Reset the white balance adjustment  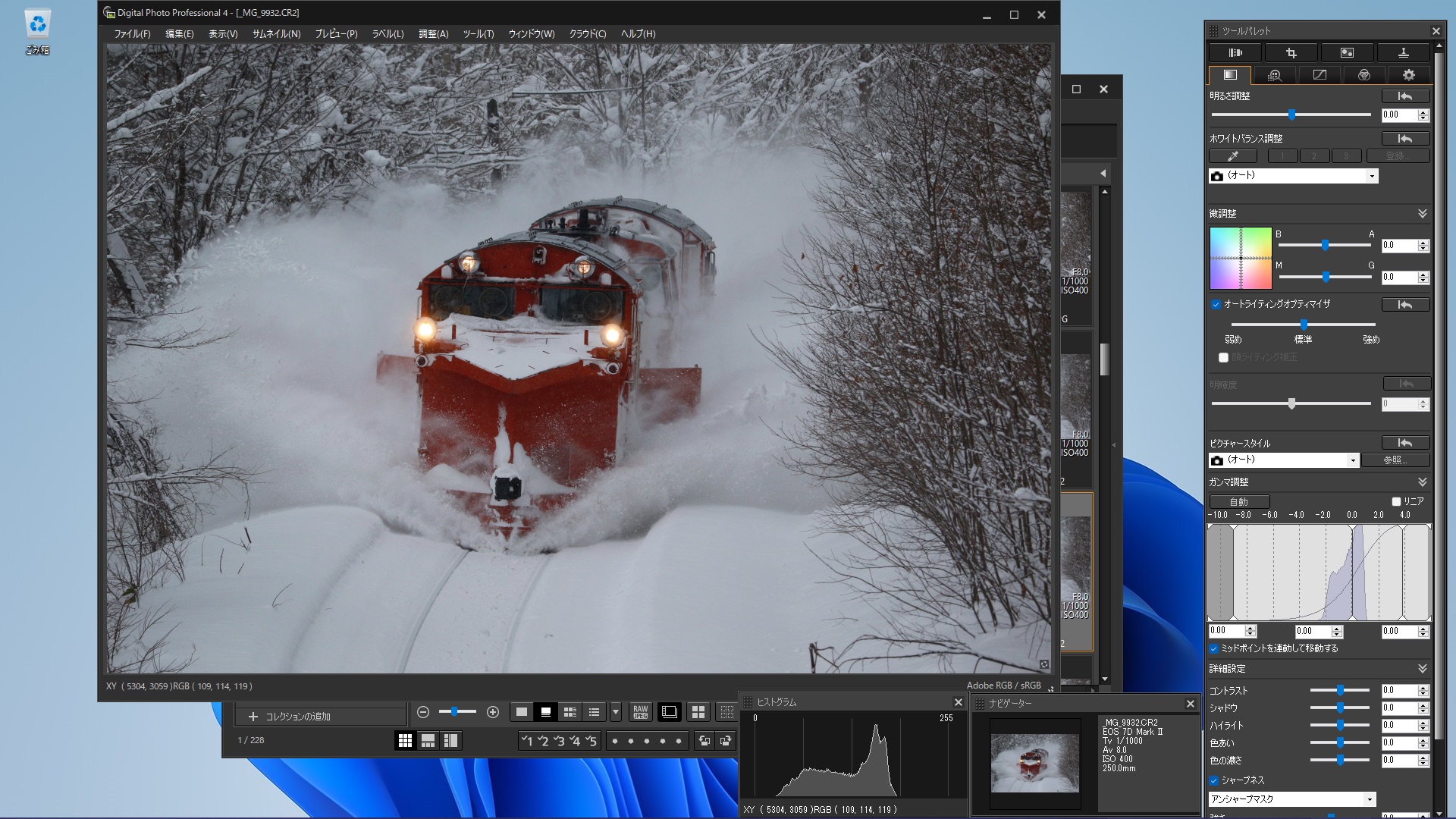(x=1405, y=139)
